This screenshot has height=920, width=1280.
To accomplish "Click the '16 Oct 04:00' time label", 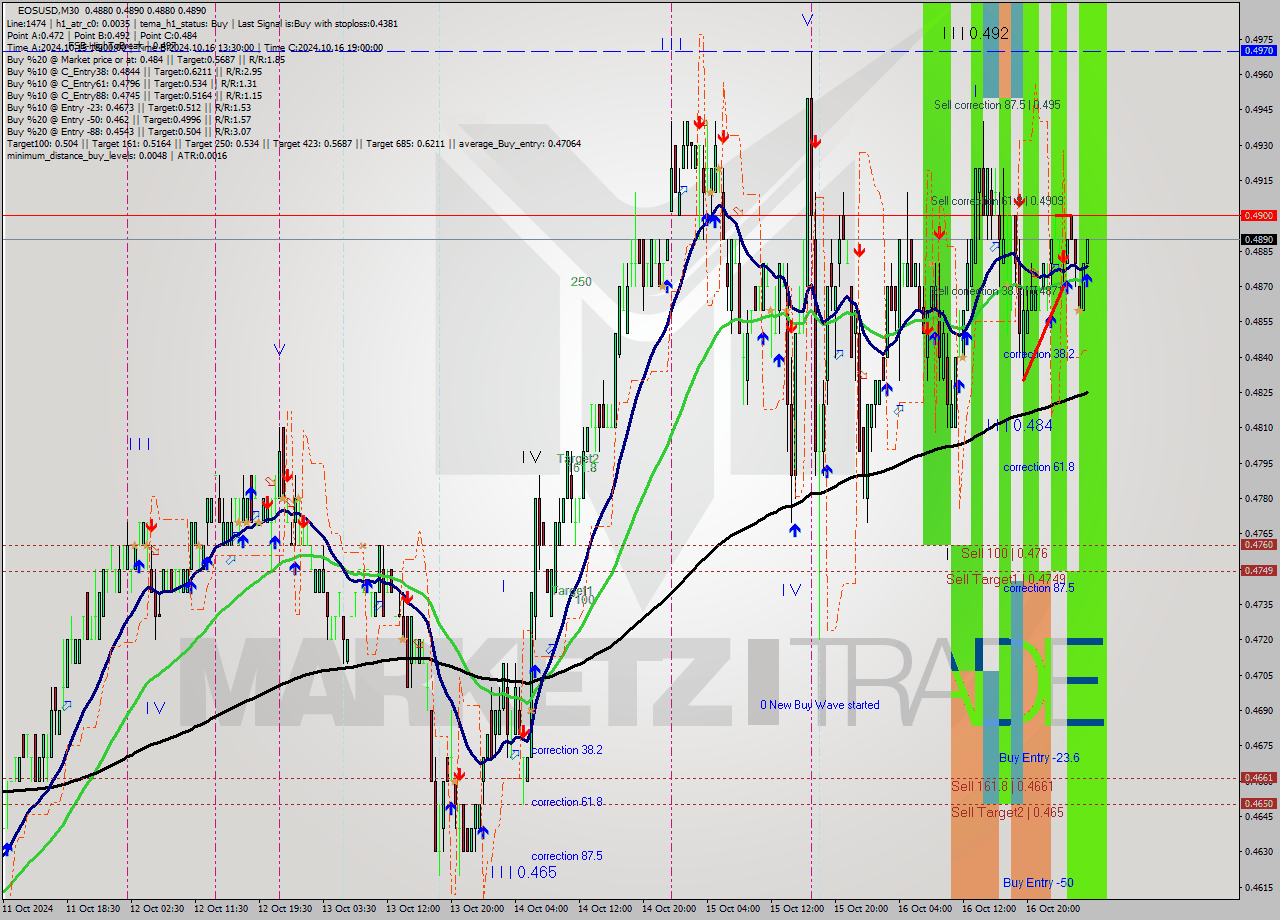I will tap(925, 909).
